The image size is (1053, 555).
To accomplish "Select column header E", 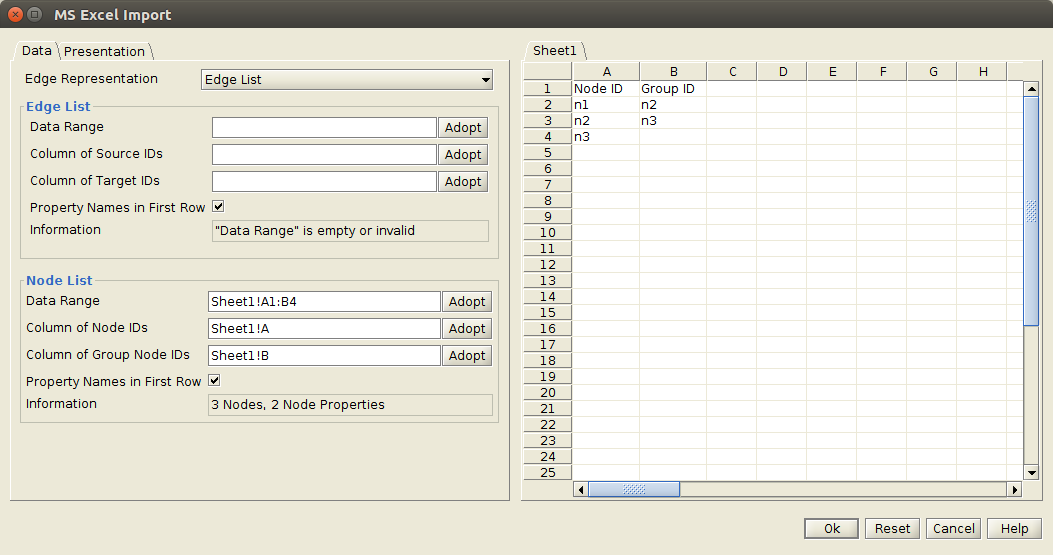I will (x=832, y=72).
